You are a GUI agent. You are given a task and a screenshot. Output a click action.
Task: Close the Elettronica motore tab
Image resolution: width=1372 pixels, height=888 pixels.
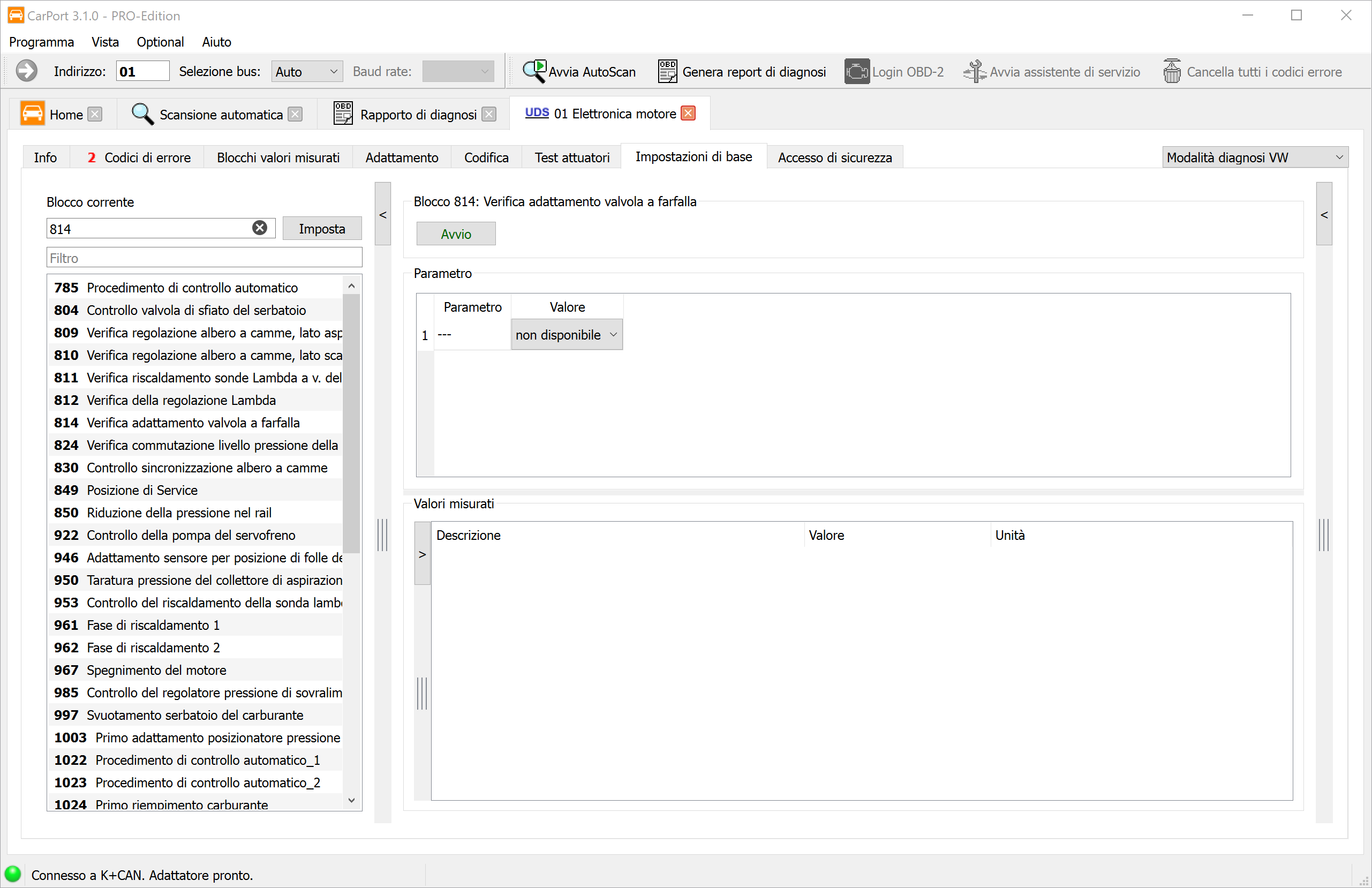[x=688, y=114]
